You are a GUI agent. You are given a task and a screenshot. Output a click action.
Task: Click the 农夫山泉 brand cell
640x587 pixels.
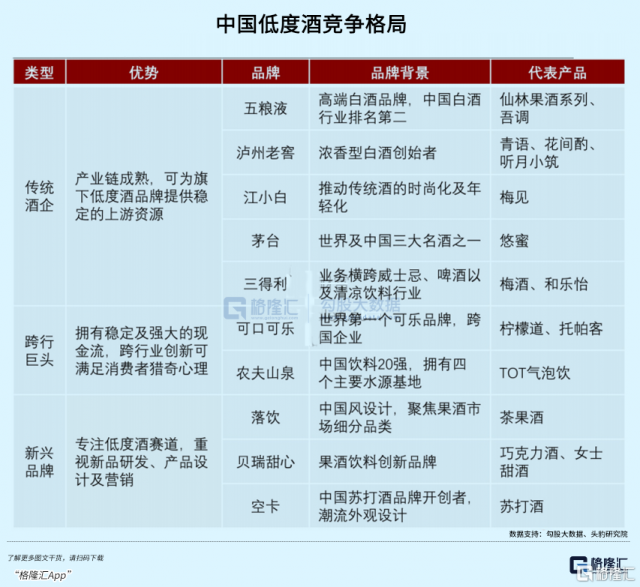(265, 373)
